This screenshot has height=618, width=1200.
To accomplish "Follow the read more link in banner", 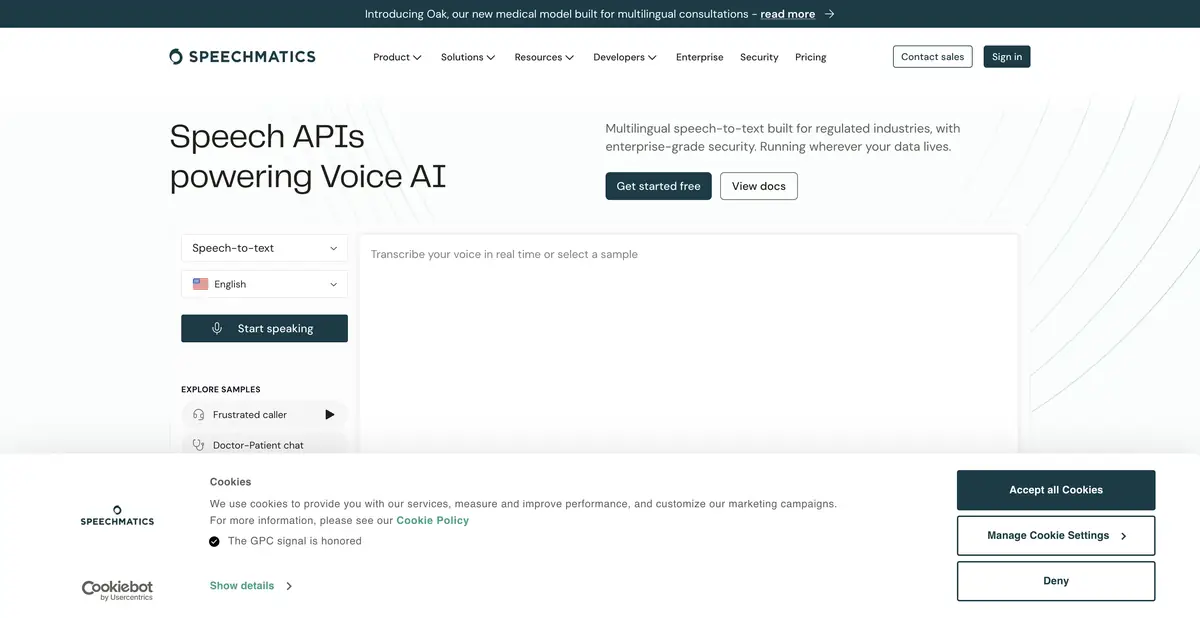I will coord(788,14).
